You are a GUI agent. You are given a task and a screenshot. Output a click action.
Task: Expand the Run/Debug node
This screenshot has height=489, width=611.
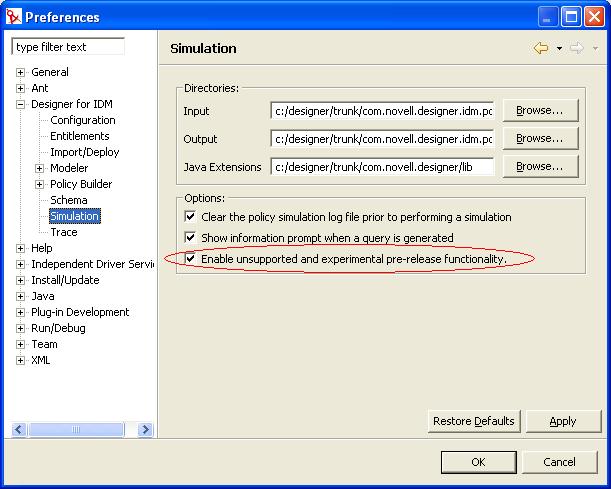tap(20, 328)
